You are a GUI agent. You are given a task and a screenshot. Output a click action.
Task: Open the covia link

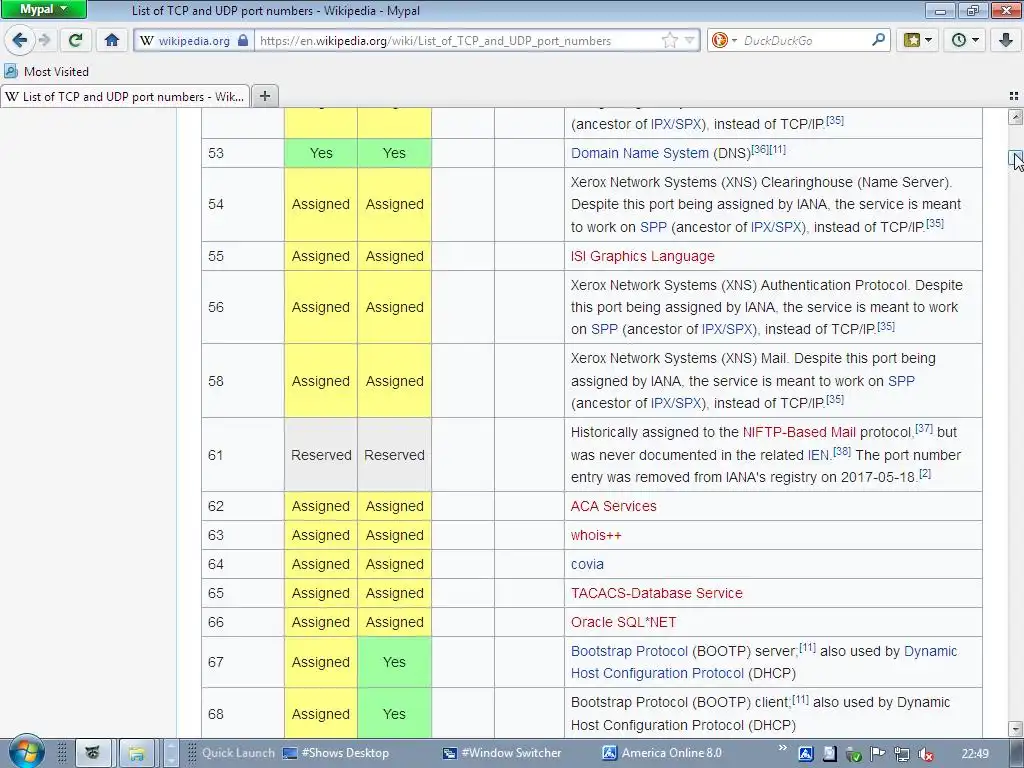pyautogui.click(x=587, y=564)
